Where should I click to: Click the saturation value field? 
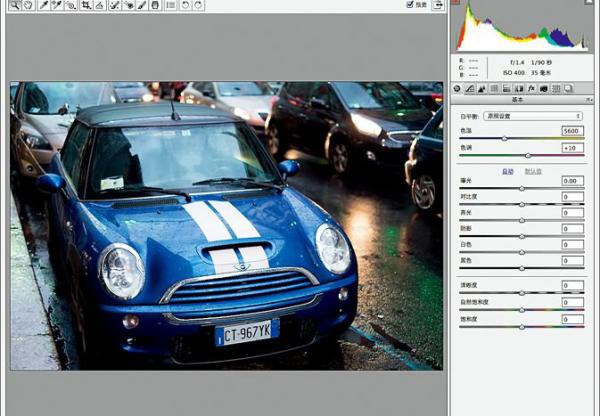pos(572,319)
